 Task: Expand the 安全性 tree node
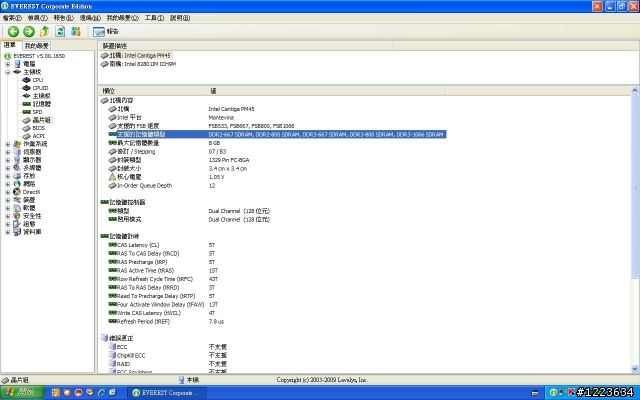click(7, 216)
